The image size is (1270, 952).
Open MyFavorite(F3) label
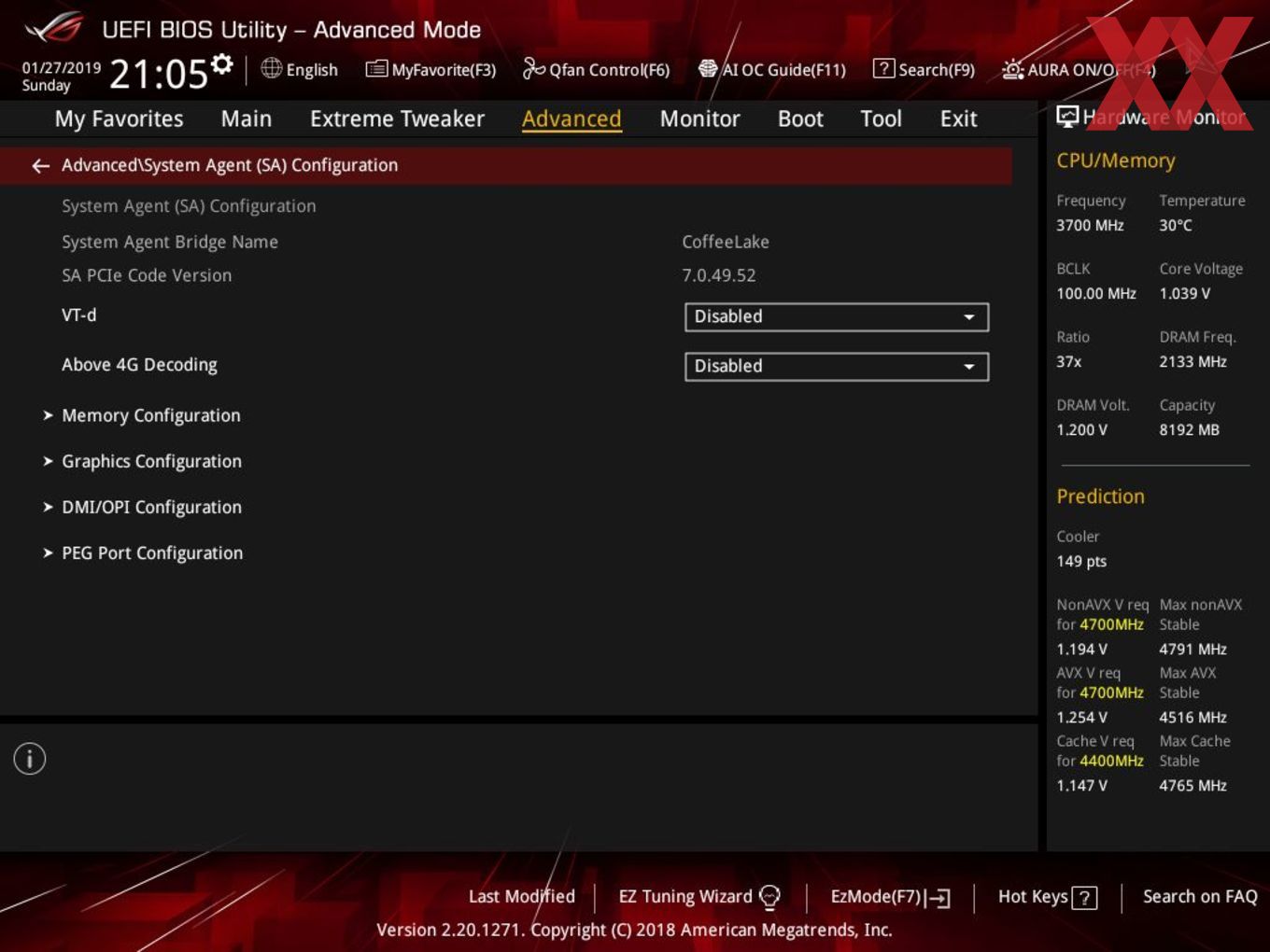coord(444,70)
